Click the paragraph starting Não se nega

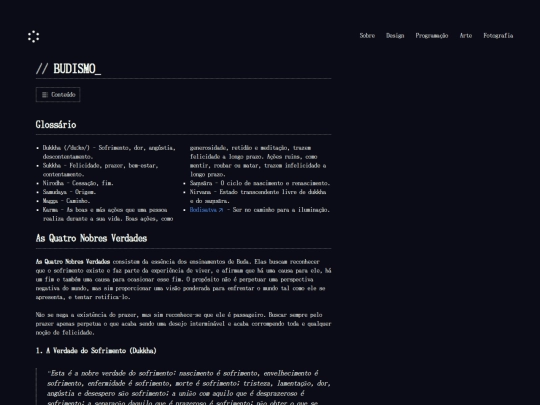coord(184,324)
